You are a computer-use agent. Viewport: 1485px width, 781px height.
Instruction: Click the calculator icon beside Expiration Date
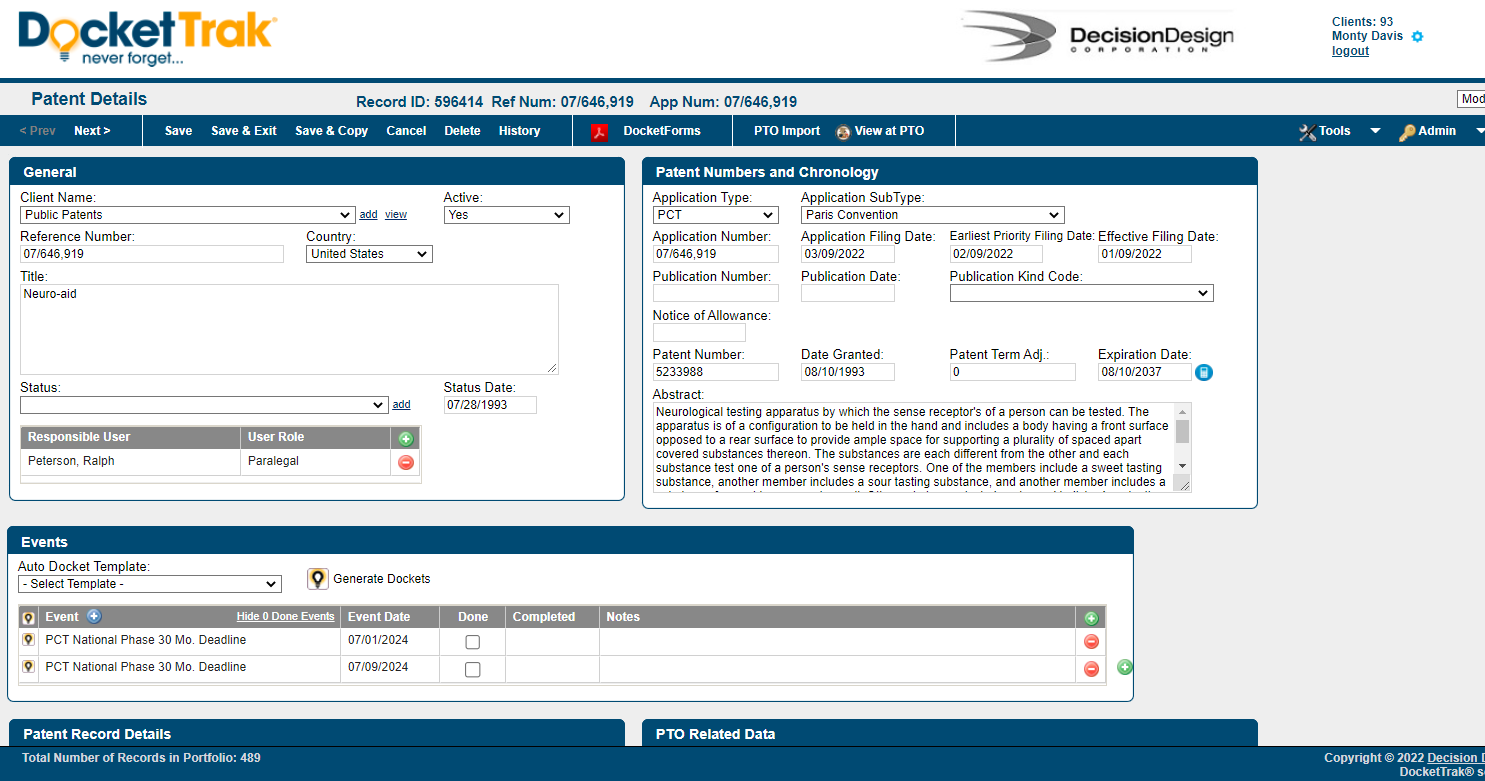pyautogui.click(x=1204, y=371)
